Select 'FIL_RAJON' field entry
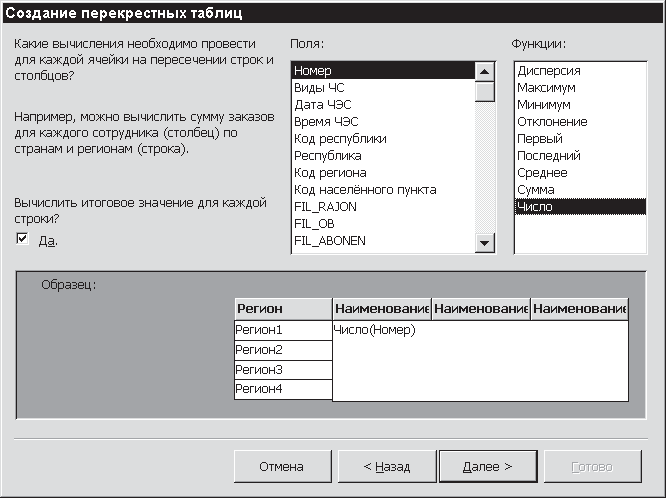Screen dimensions: 666x498 (325, 207)
